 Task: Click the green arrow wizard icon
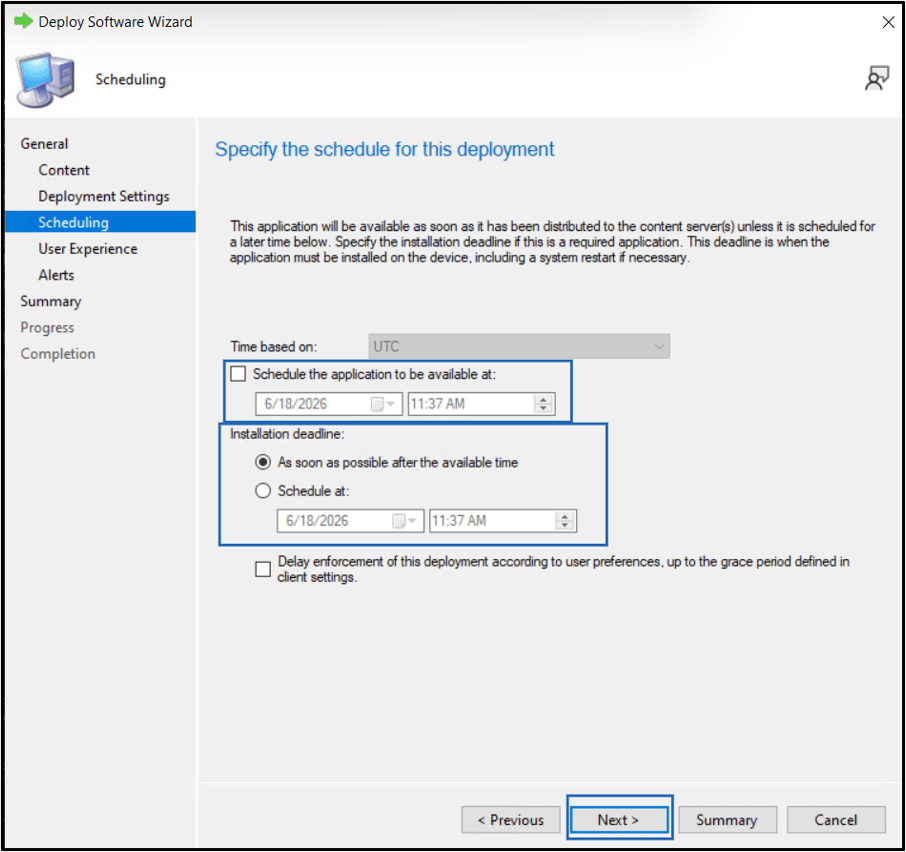(23, 21)
